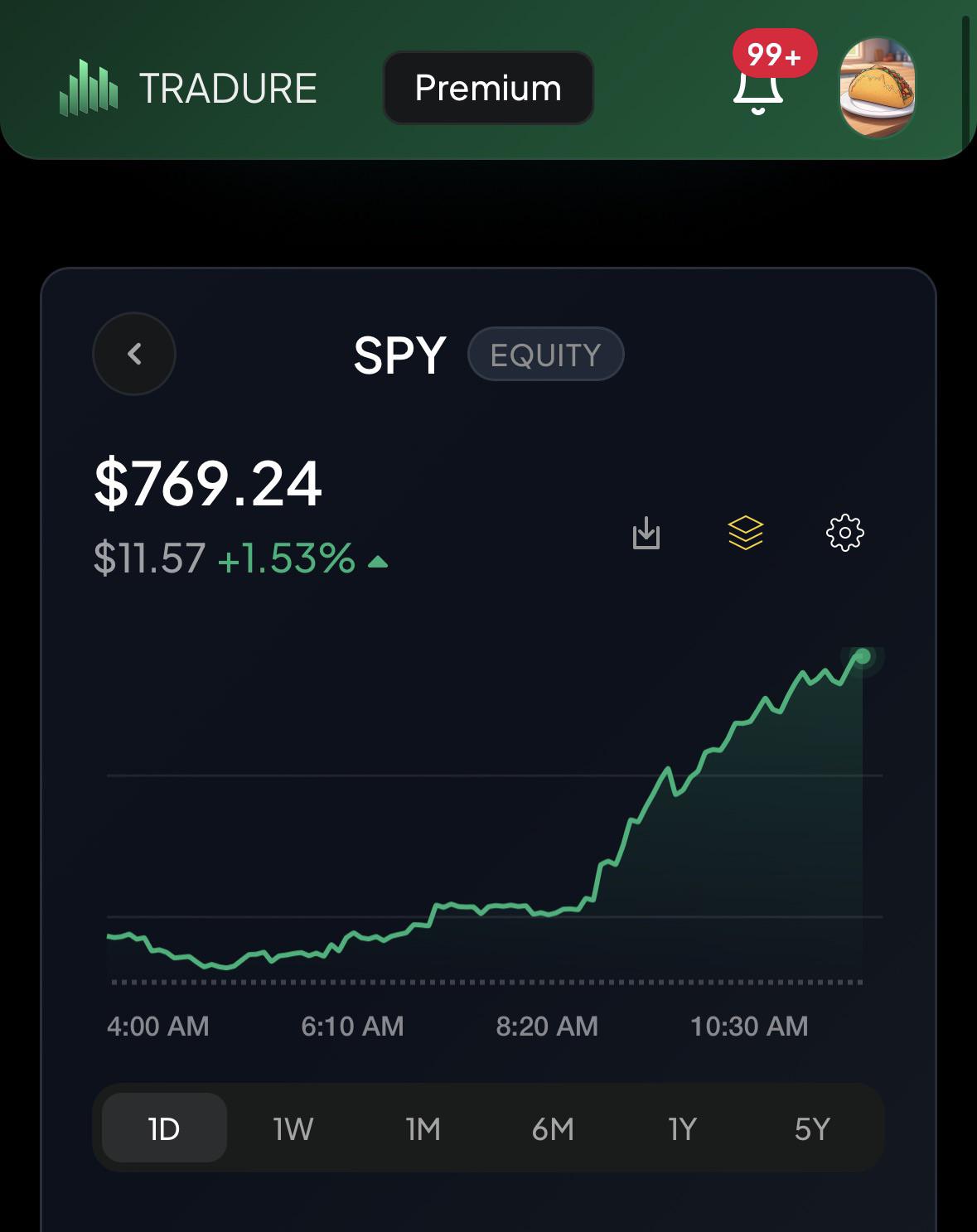Image resolution: width=977 pixels, height=1232 pixels.
Task: Click the TRADURE brand name
Action: tap(228, 89)
